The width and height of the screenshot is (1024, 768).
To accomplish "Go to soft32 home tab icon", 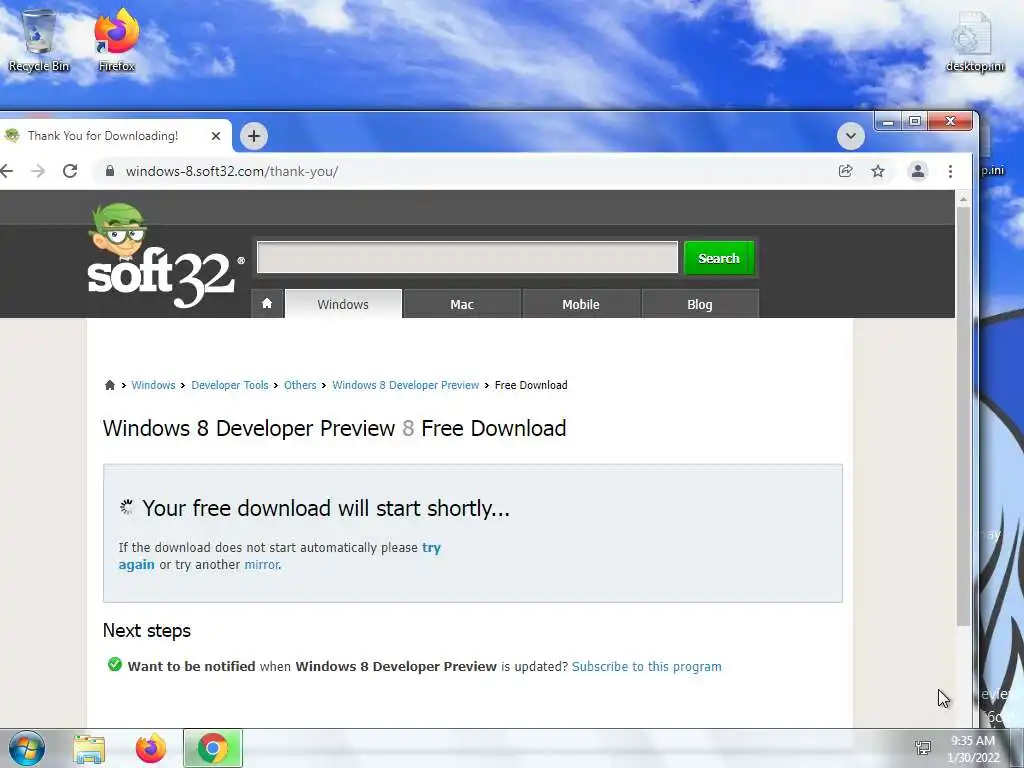I will (266, 304).
